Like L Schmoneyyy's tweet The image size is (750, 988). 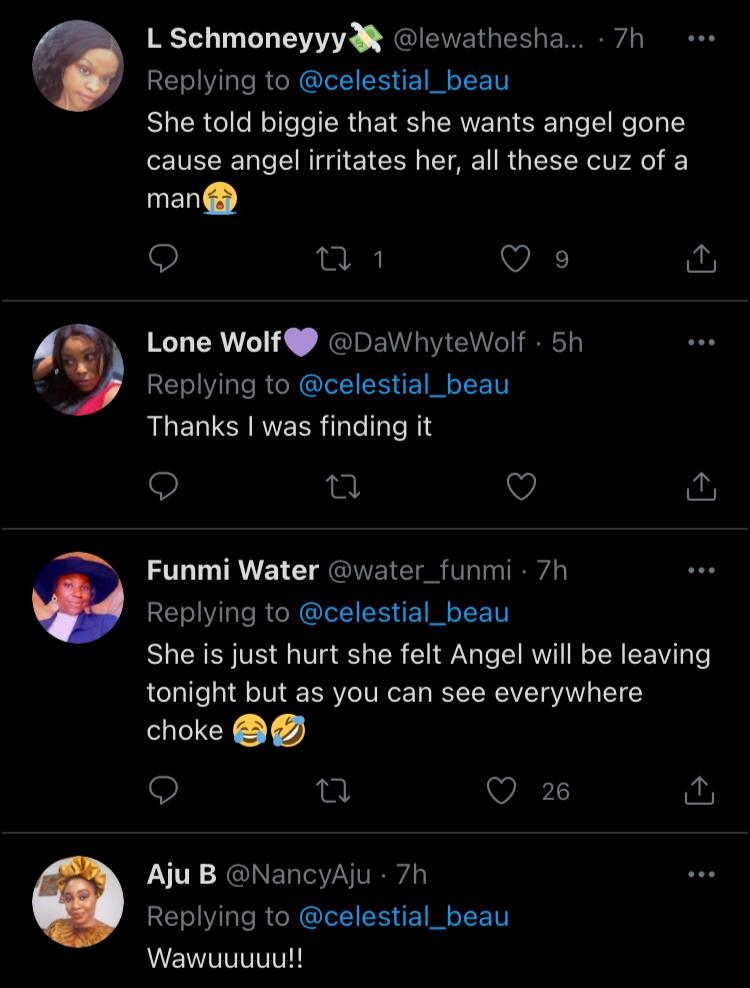(x=515, y=260)
